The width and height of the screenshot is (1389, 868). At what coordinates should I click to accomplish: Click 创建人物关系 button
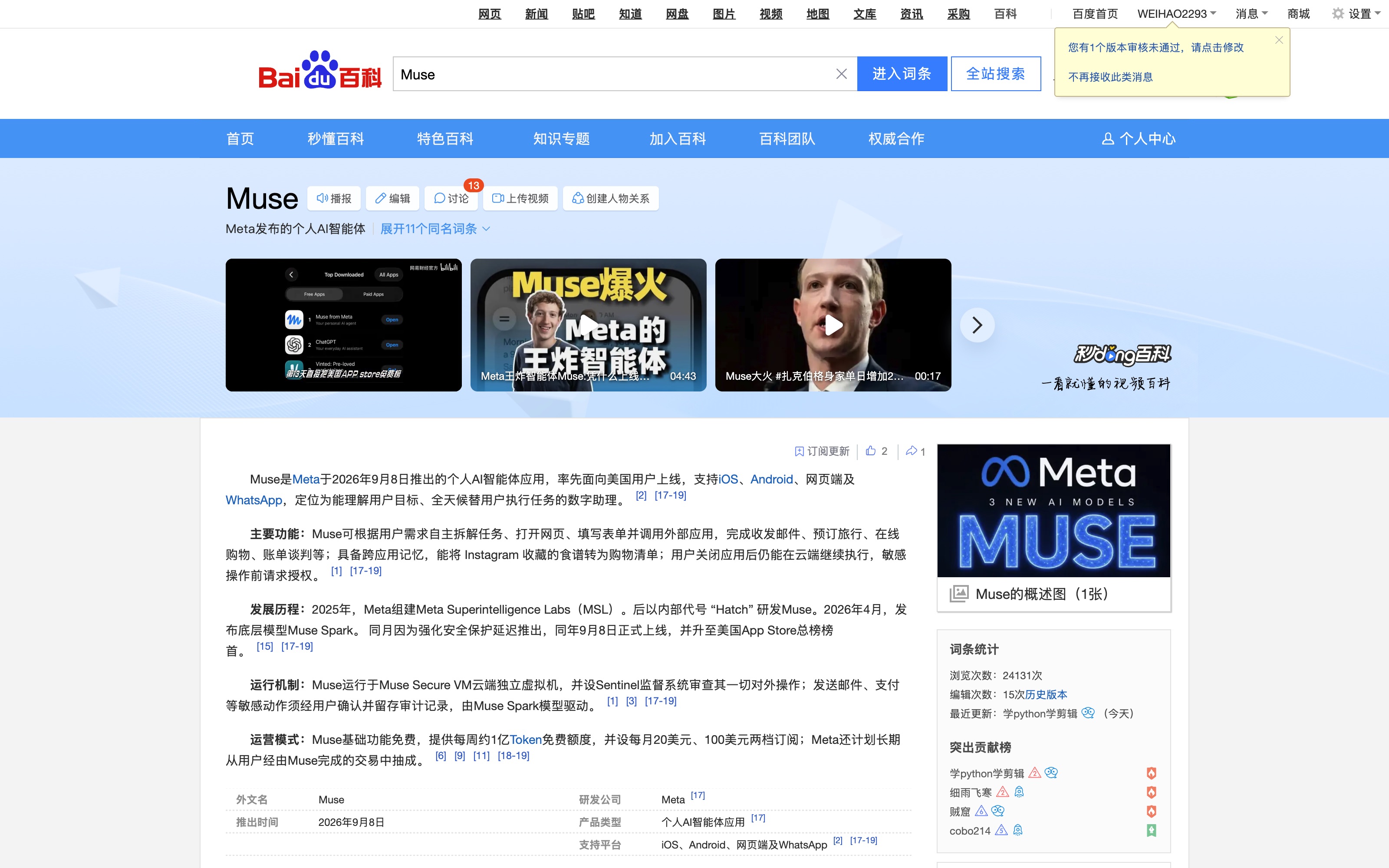coord(611,199)
